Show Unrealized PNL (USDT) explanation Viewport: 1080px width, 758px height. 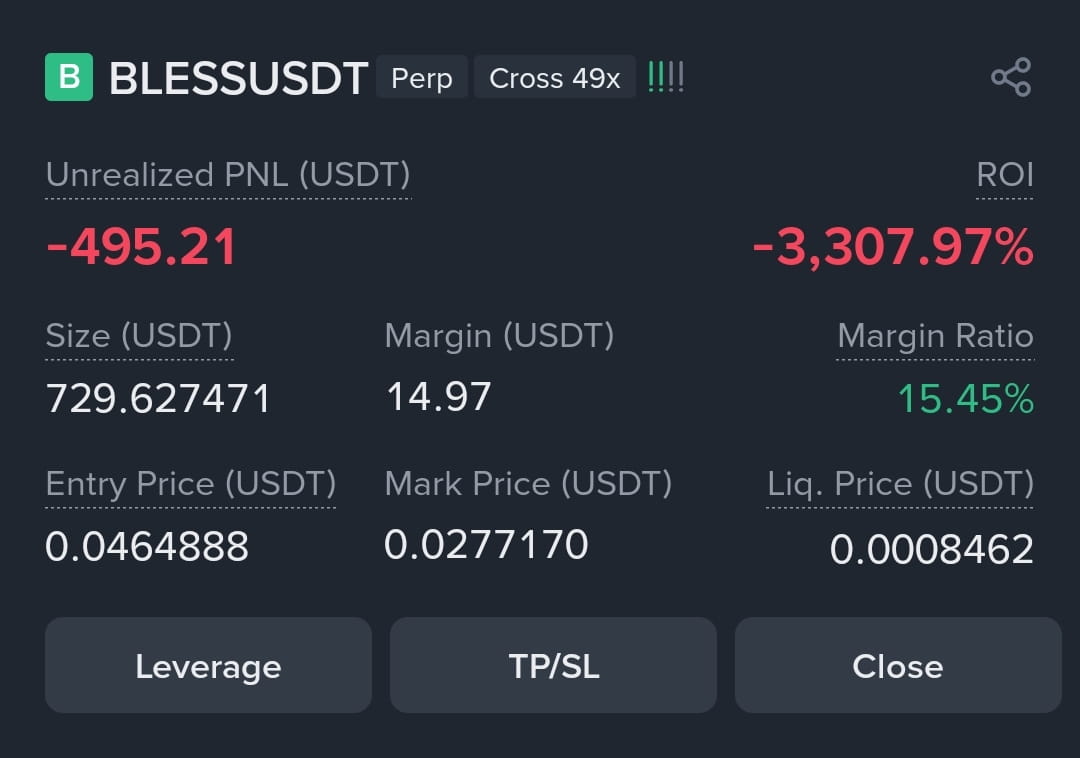228,175
